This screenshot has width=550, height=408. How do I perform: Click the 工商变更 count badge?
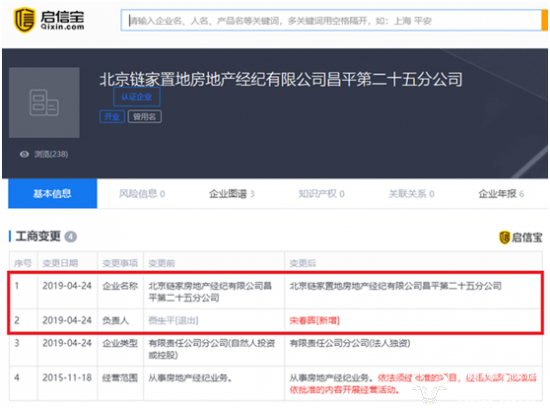pos(71,237)
